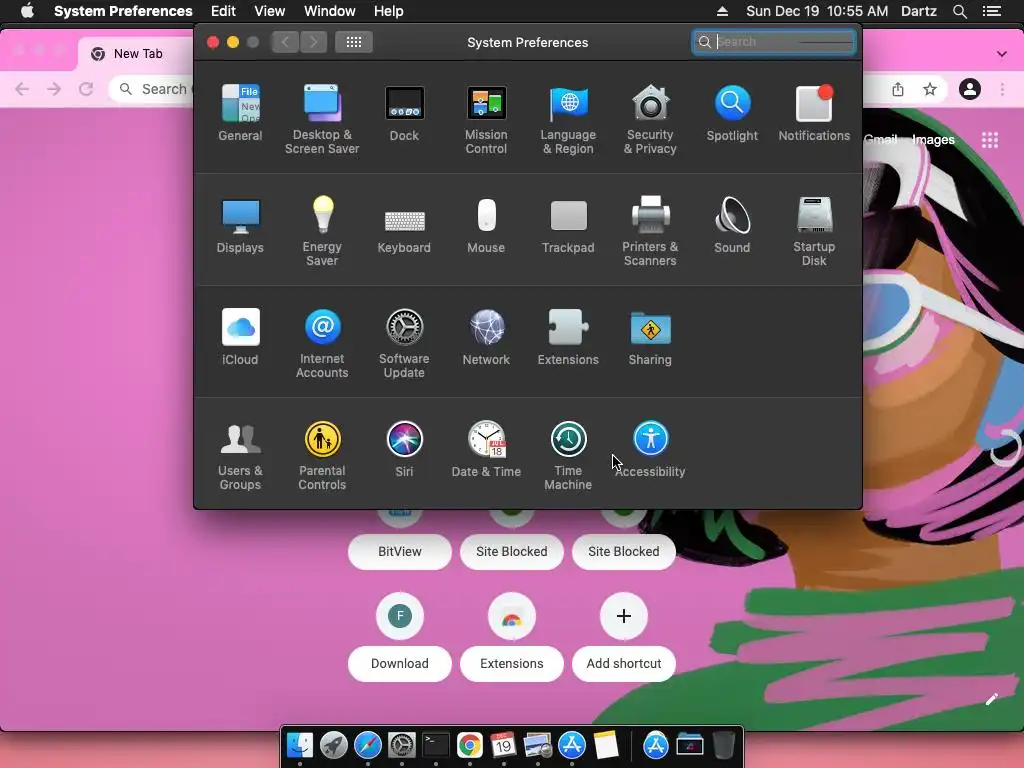Viewport: 1024px width, 768px height.
Task: Open Spotlight search in menu bar
Action: 959,11
